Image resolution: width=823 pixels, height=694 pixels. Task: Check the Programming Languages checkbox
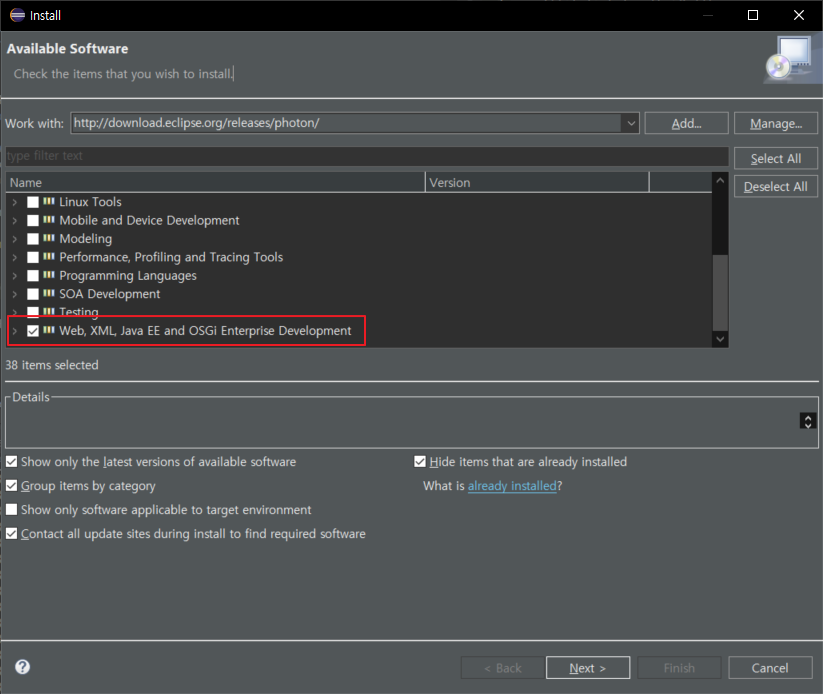(33, 276)
